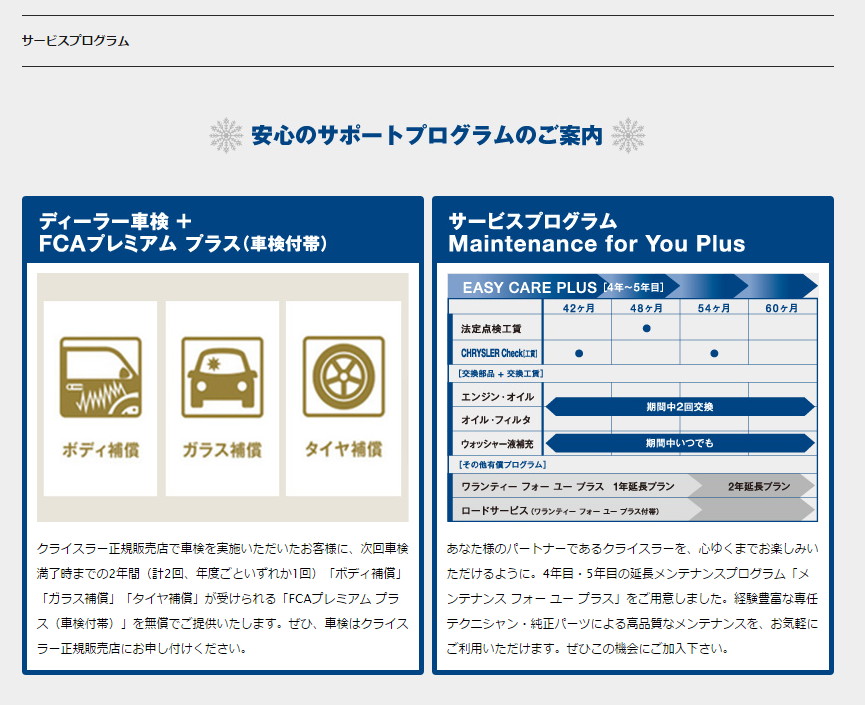Open the Maintenance for You Plus card header
Screen dimensions: 865x705
coord(633,232)
